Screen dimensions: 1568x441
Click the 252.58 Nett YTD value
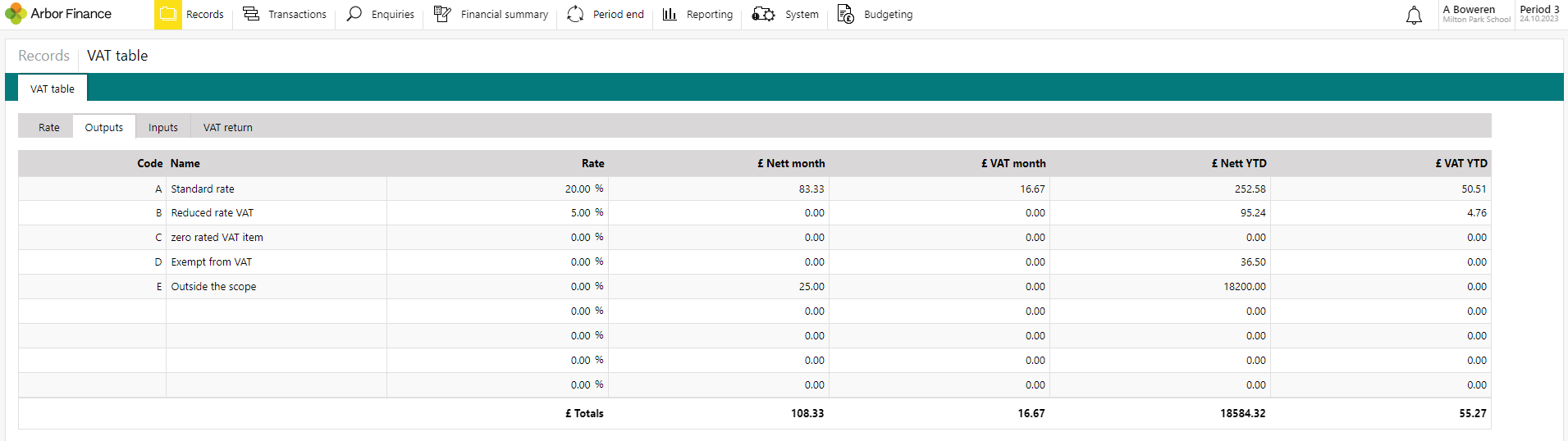(x=1250, y=189)
